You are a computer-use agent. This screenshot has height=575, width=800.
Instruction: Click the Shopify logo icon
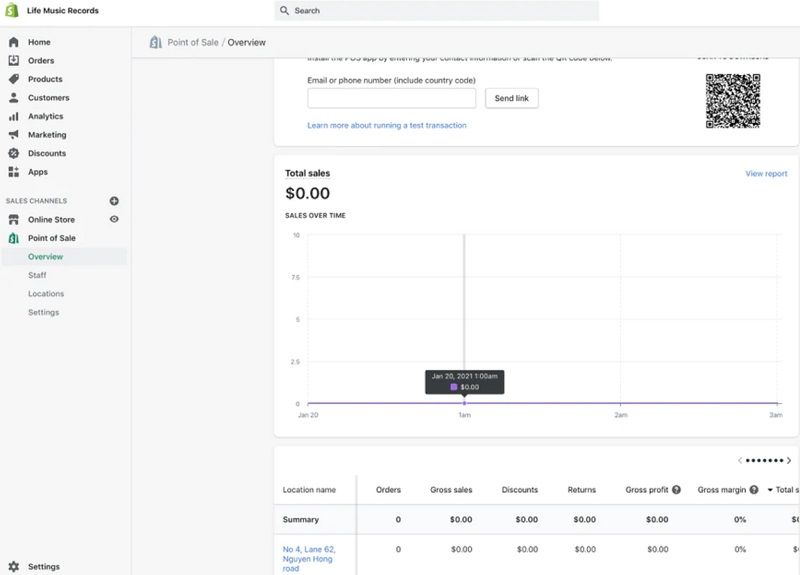click(12, 10)
